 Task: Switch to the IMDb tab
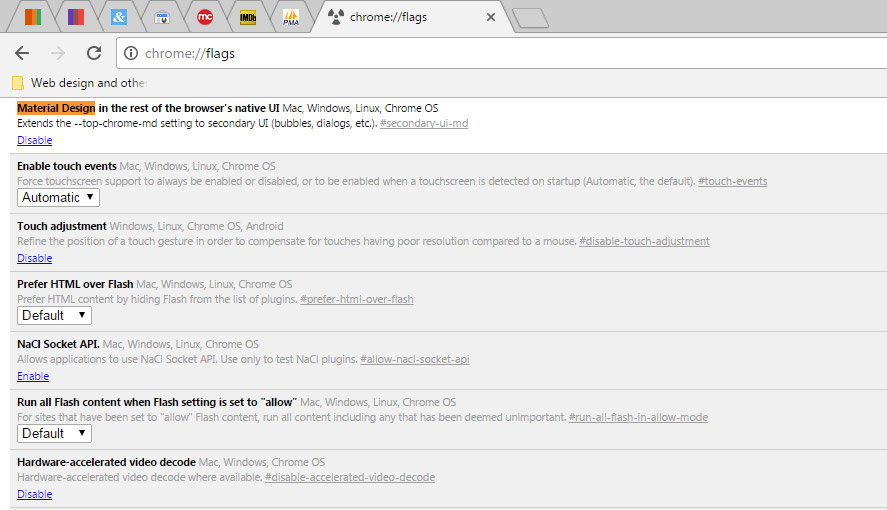coord(248,17)
